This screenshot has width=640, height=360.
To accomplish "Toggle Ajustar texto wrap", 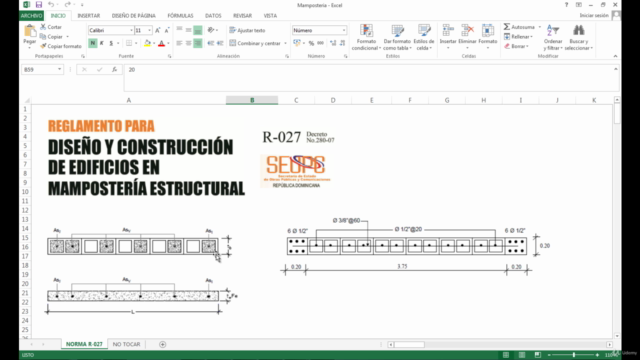I will tap(247, 30).
